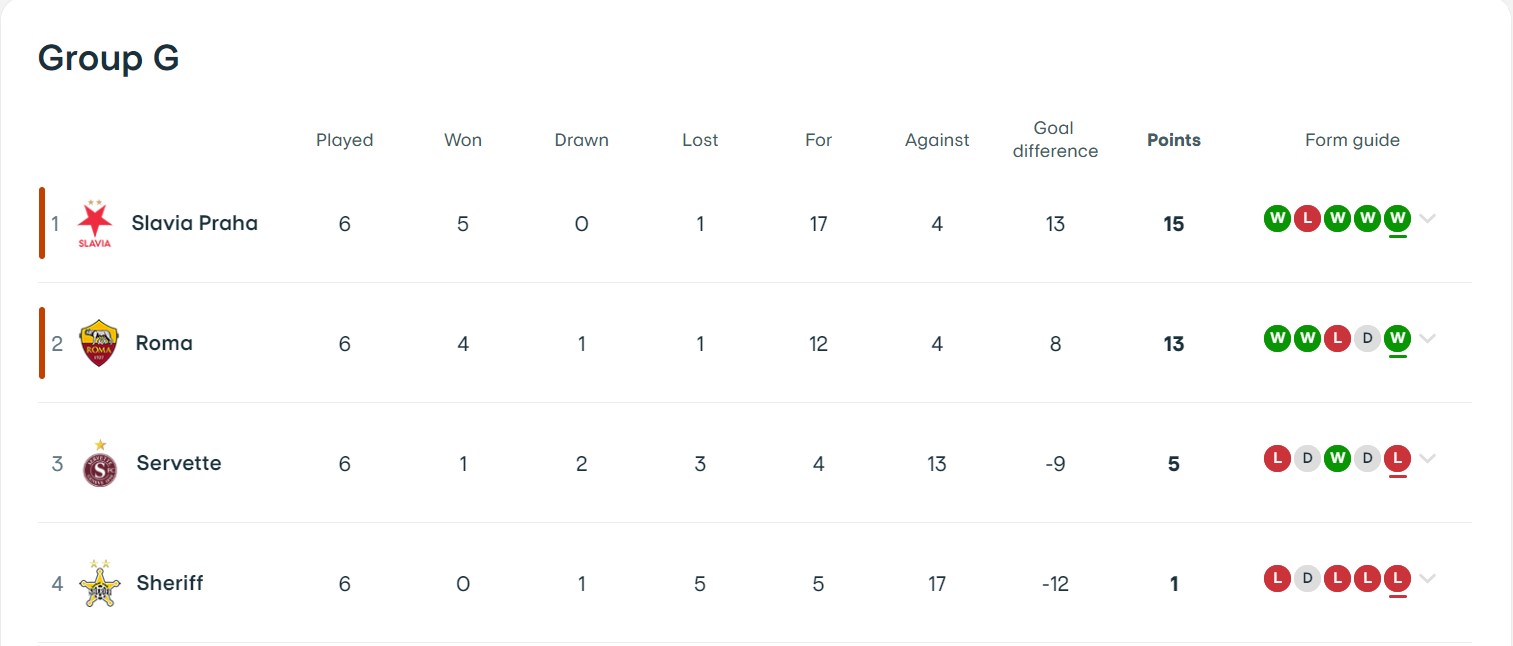Viewport: 1513px width, 646px height.
Task: Open the Slavia Praha team link
Action: point(195,223)
